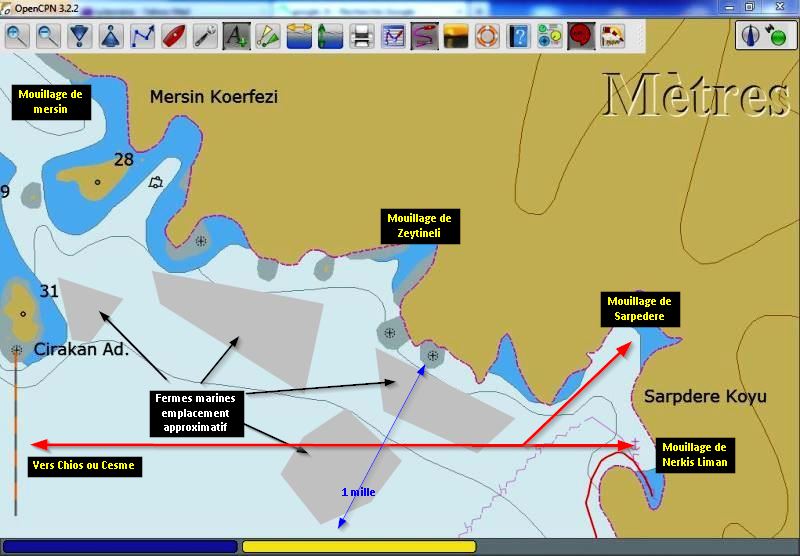Change the color scheme via sunset icon

tap(455, 37)
